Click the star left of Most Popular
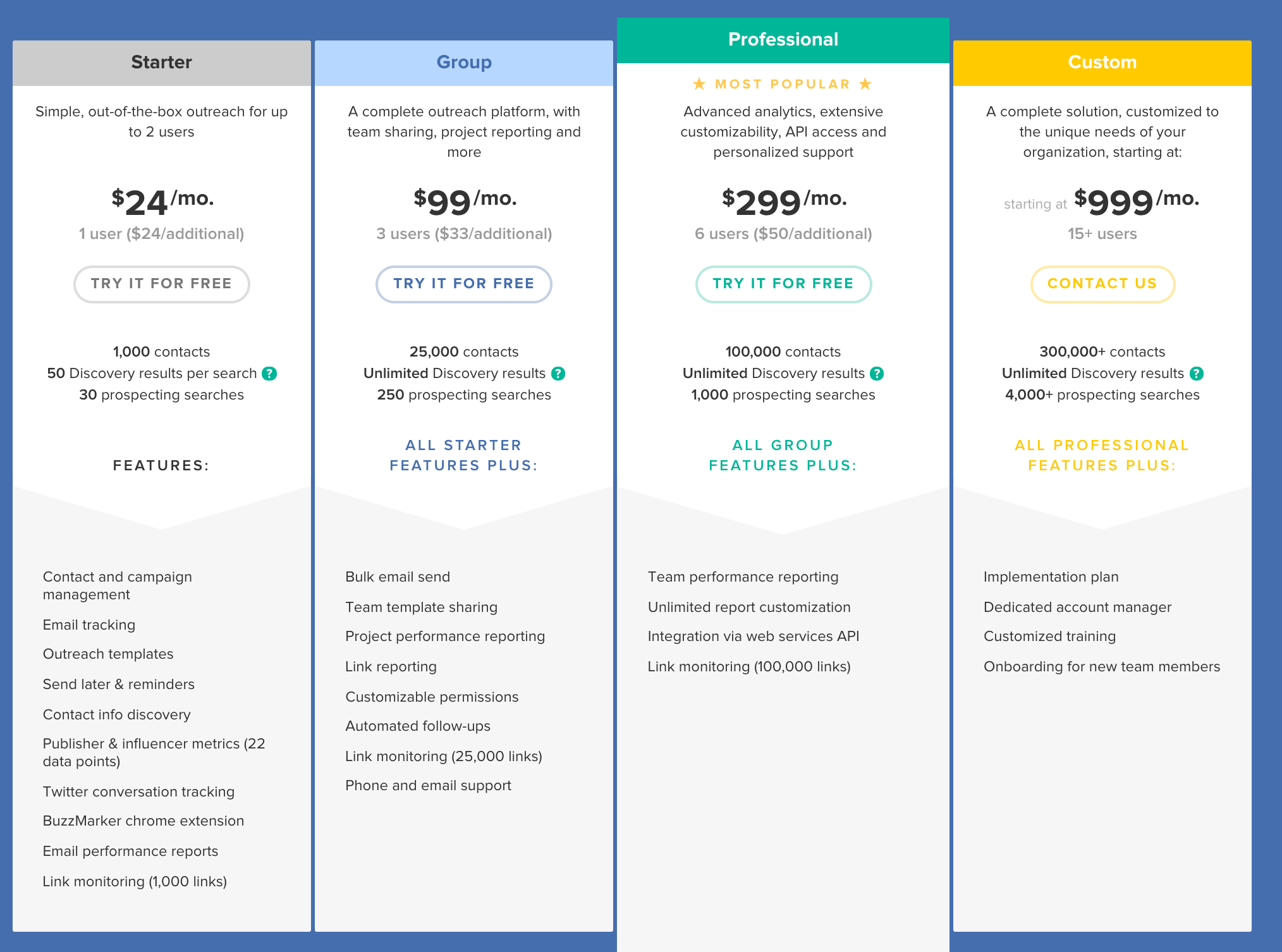 [x=699, y=84]
